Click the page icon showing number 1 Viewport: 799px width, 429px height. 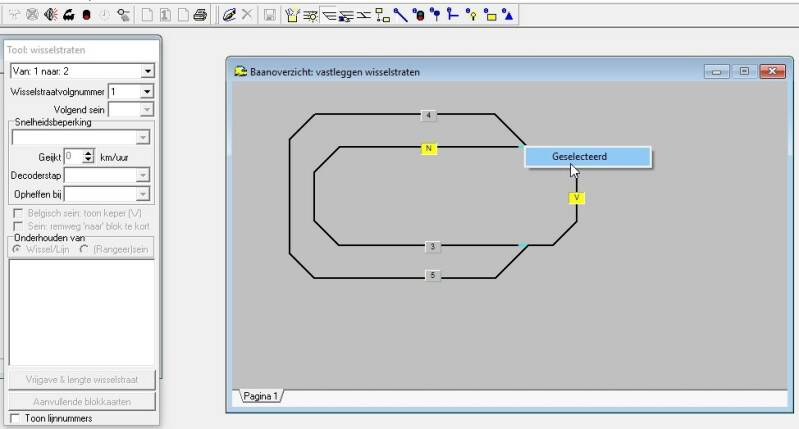click(x=165, y=15)
